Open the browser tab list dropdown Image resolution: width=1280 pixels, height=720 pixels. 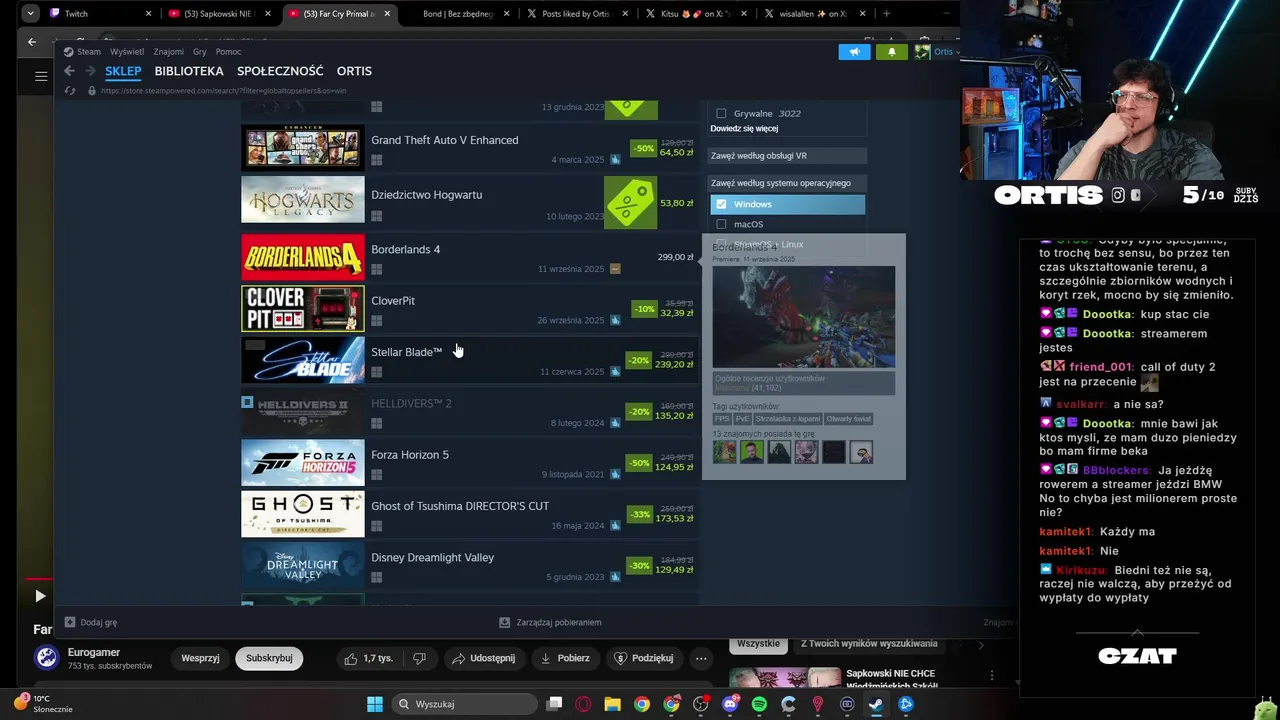coord(31,14)
